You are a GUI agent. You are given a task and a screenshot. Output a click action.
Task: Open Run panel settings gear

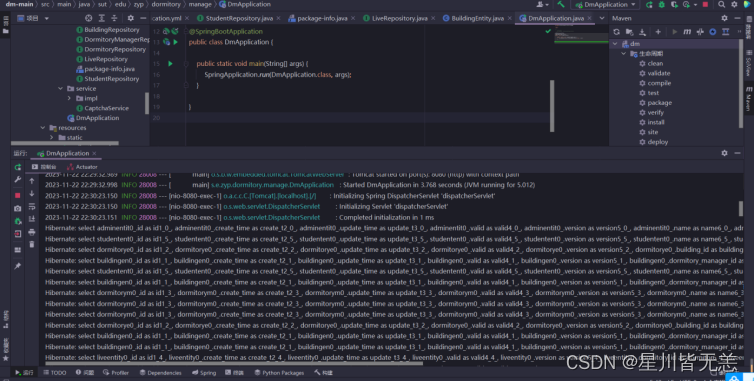click(x=724, y=153)
